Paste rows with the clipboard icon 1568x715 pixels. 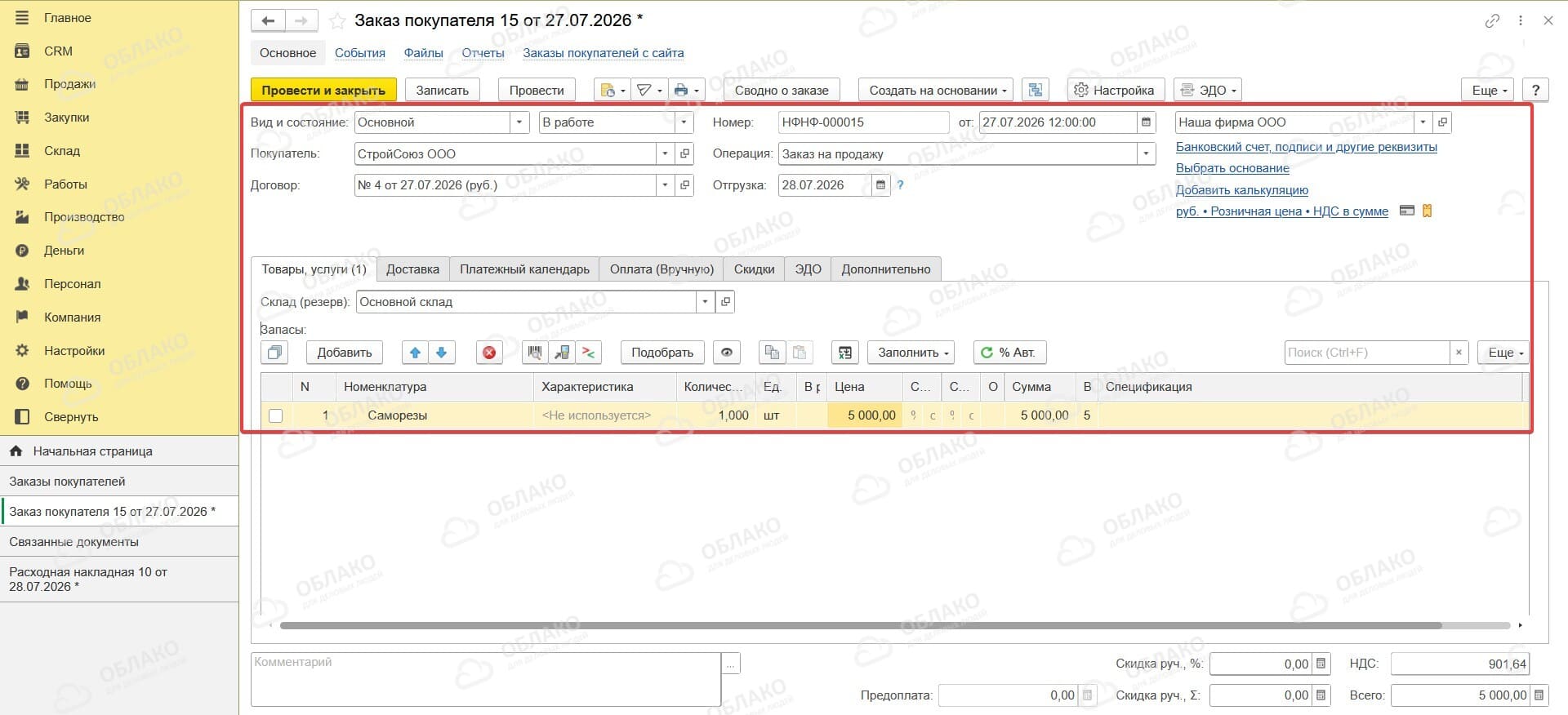click(800, 353)
